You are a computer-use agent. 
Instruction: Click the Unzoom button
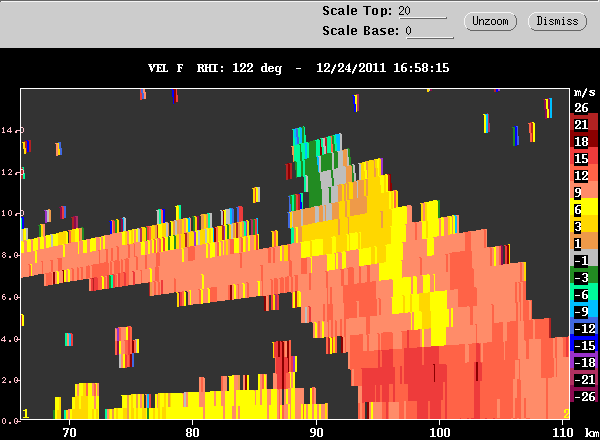coord(490,21)
